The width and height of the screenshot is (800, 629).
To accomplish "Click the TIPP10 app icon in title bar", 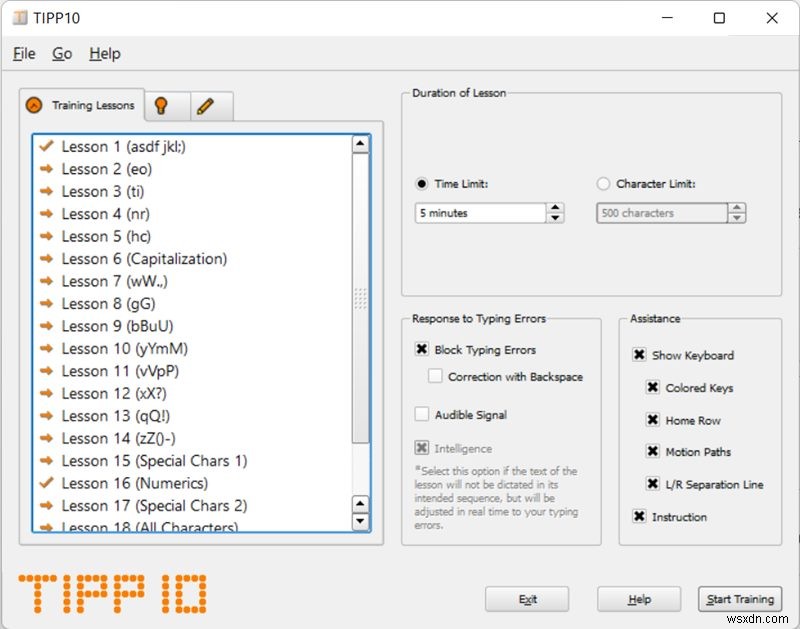I will (x=20, y=18).
